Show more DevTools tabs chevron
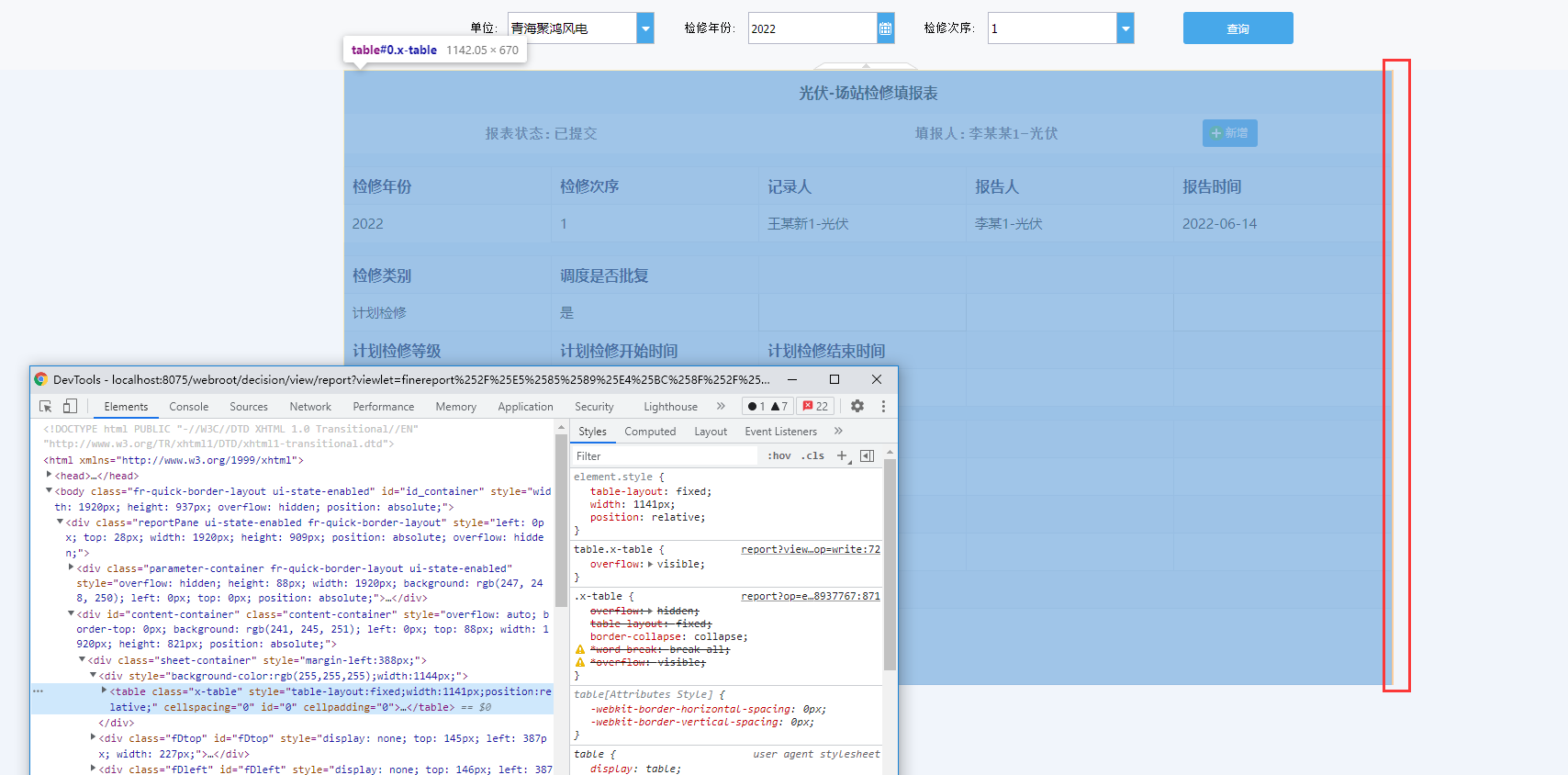1568x775 pixels. 721,406
